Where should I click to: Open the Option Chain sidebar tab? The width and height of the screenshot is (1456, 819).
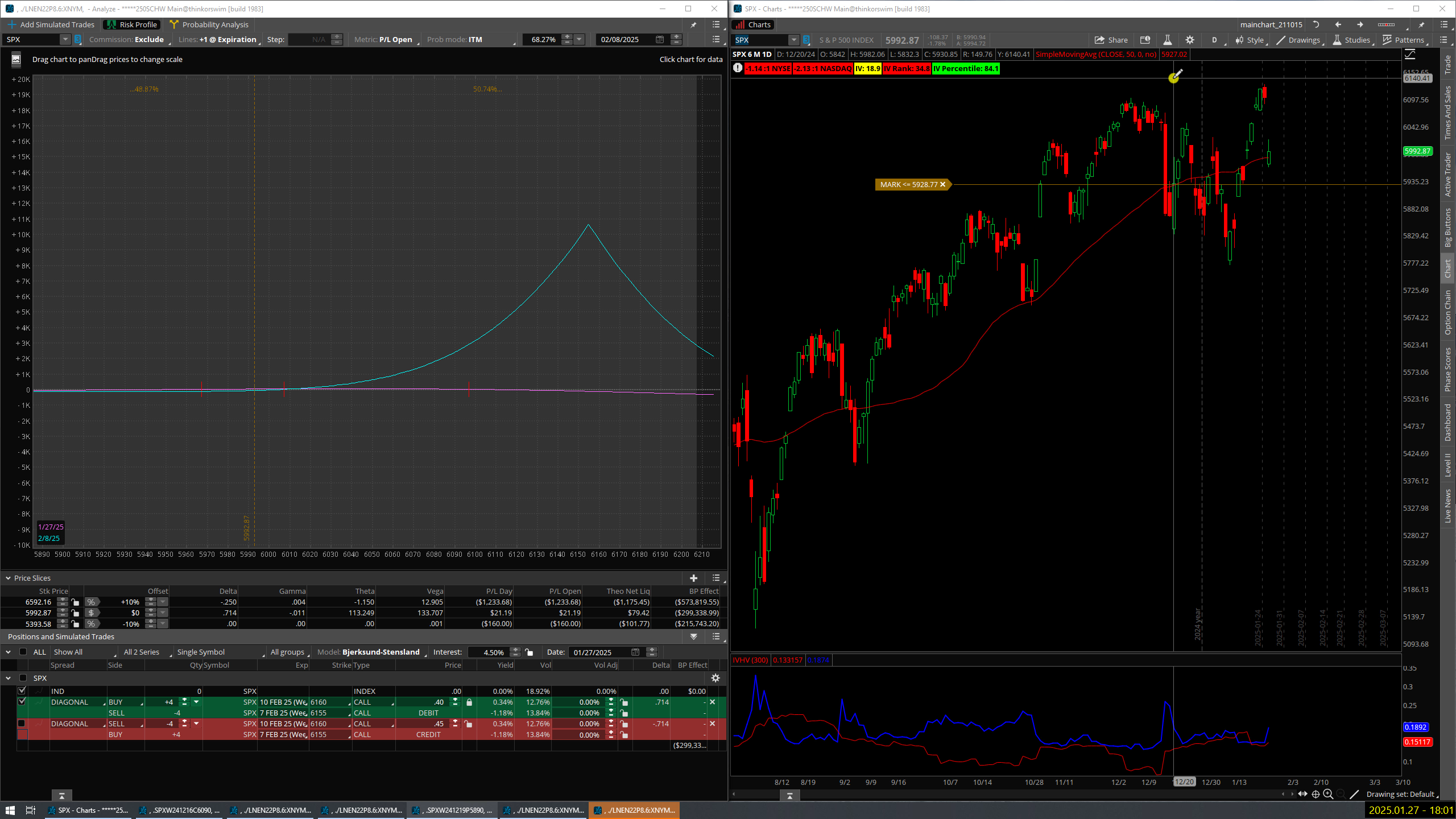[1447, 312]
